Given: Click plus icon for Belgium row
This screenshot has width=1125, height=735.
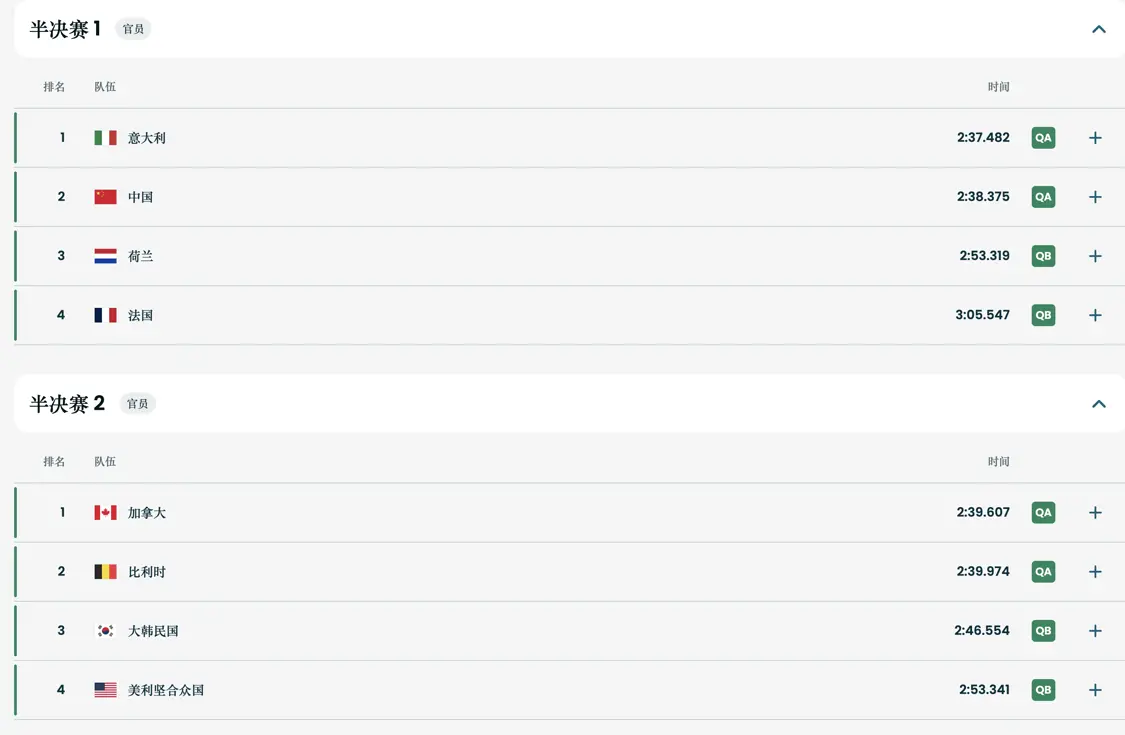Looking at the screenshot, I should click(1095, 571).
